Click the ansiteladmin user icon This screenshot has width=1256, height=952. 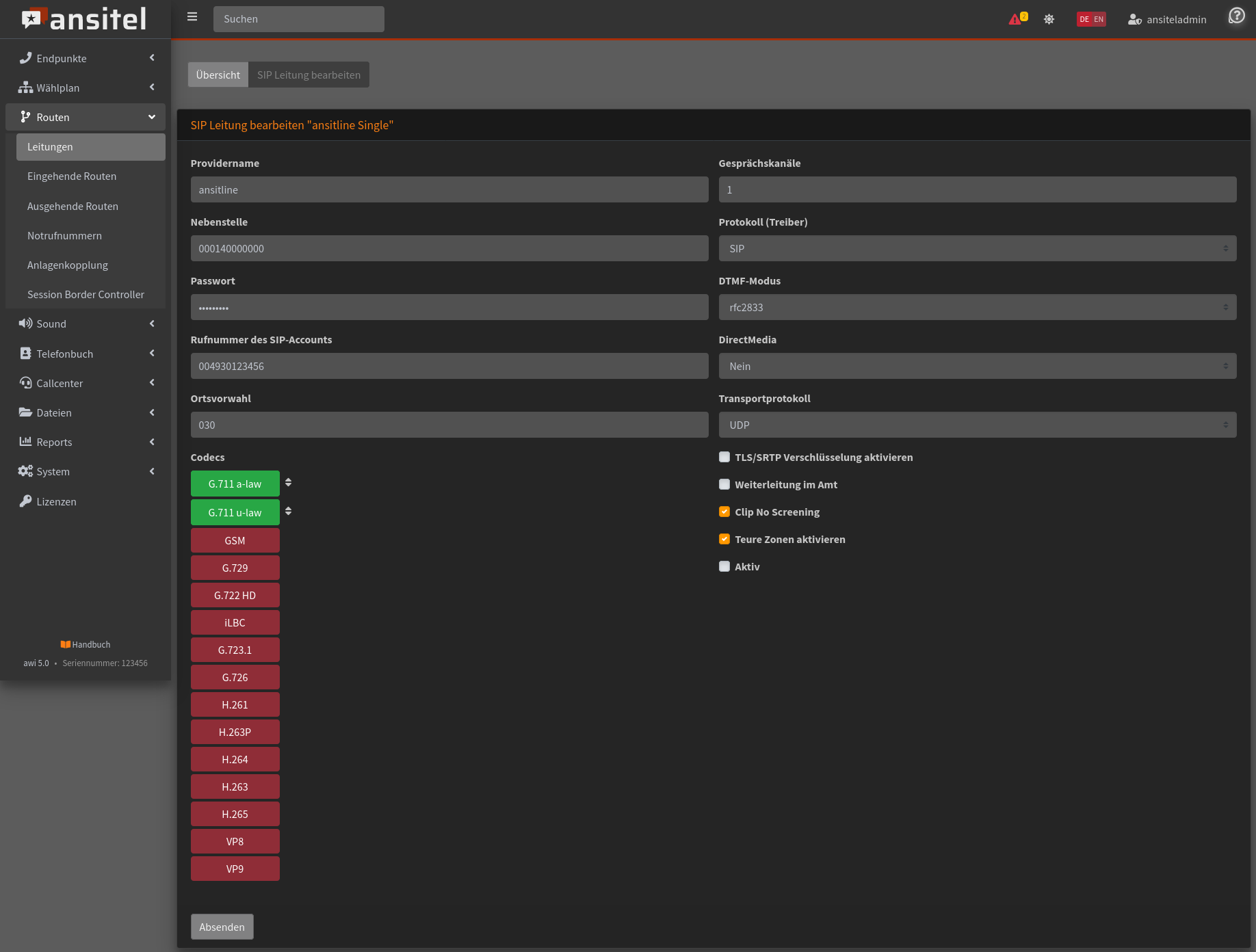1134,19
